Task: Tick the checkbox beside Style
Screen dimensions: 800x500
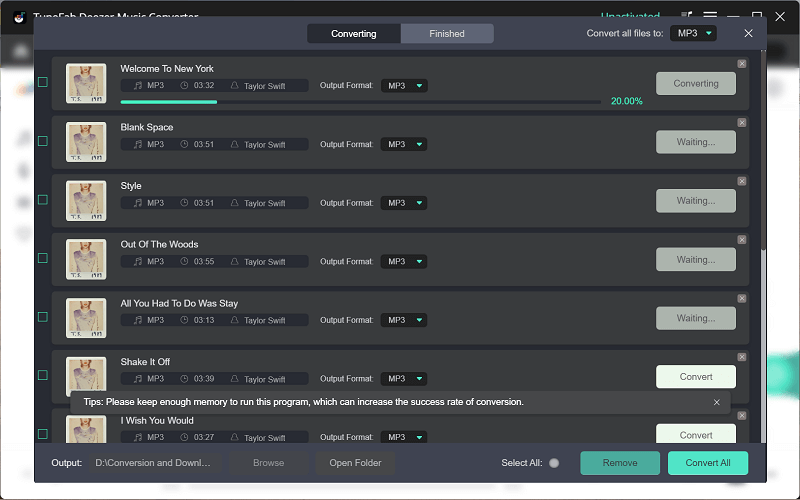Action: click(43, 200)
